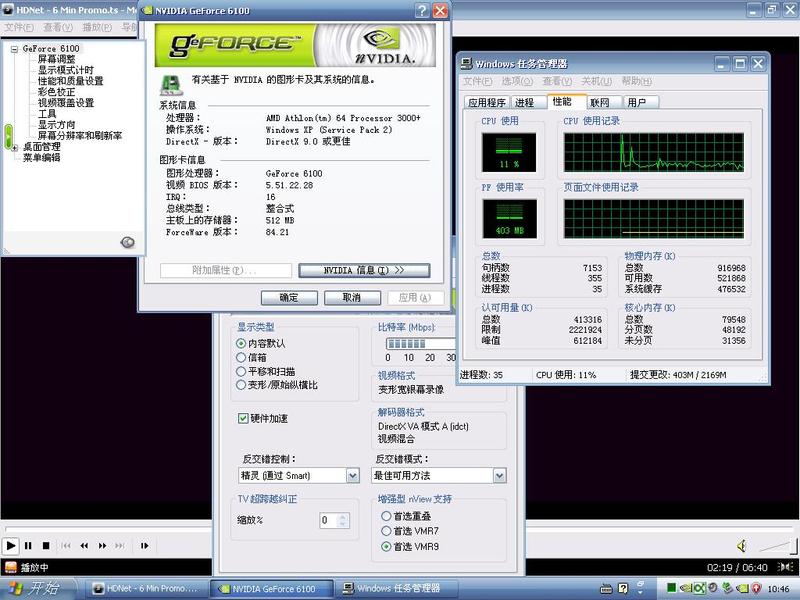Select the pan and scan (平移和扫描) option
Viewport: 800px width, 600px height.
(241, 371)
